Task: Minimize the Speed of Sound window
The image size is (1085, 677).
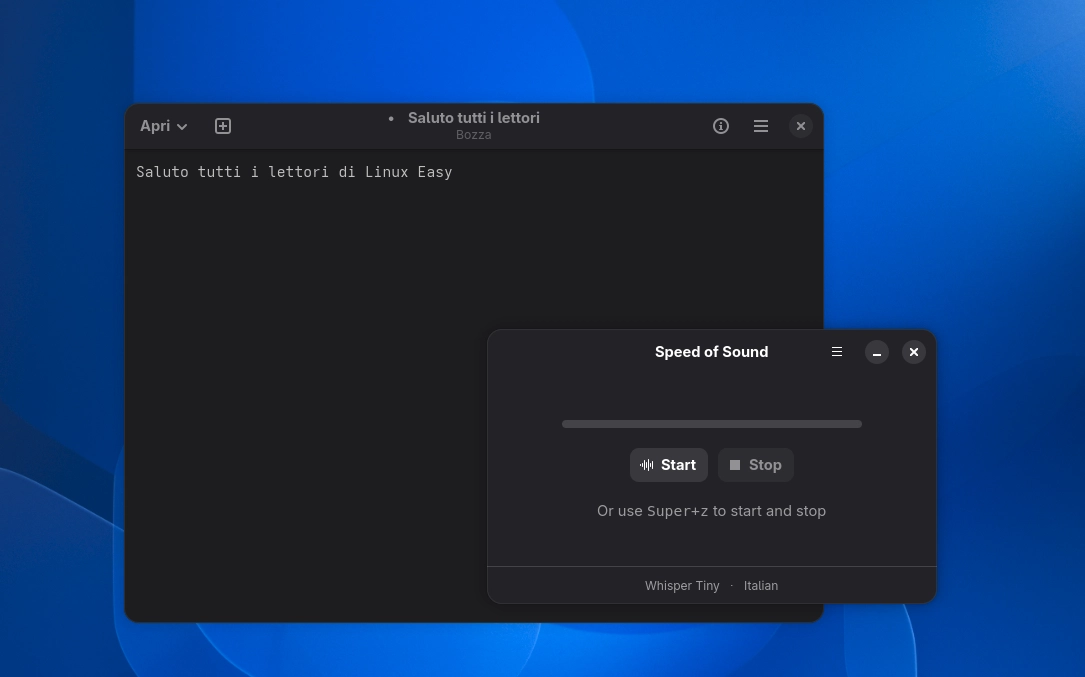Action: 877,352
